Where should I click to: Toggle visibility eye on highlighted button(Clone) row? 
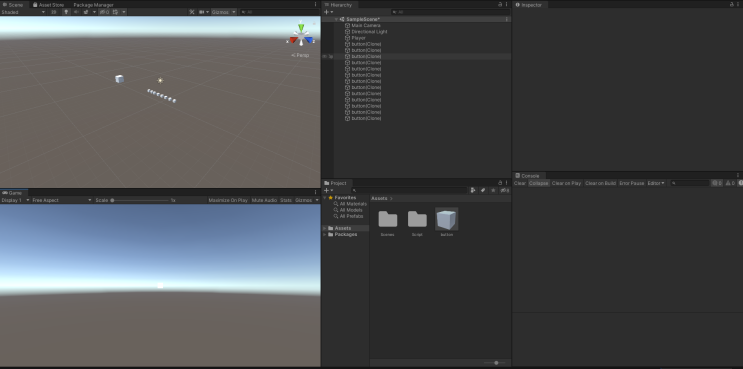click(325, 56)
